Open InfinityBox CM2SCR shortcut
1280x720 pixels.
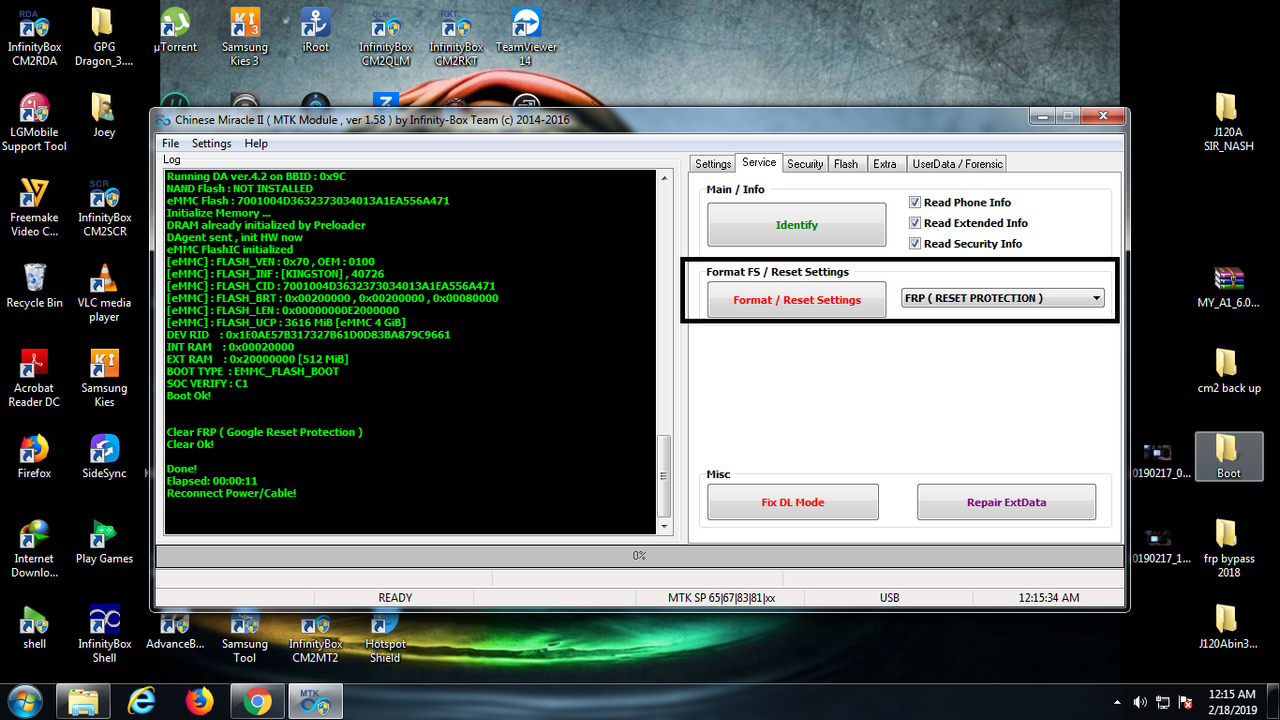click(x=104, y=206)
